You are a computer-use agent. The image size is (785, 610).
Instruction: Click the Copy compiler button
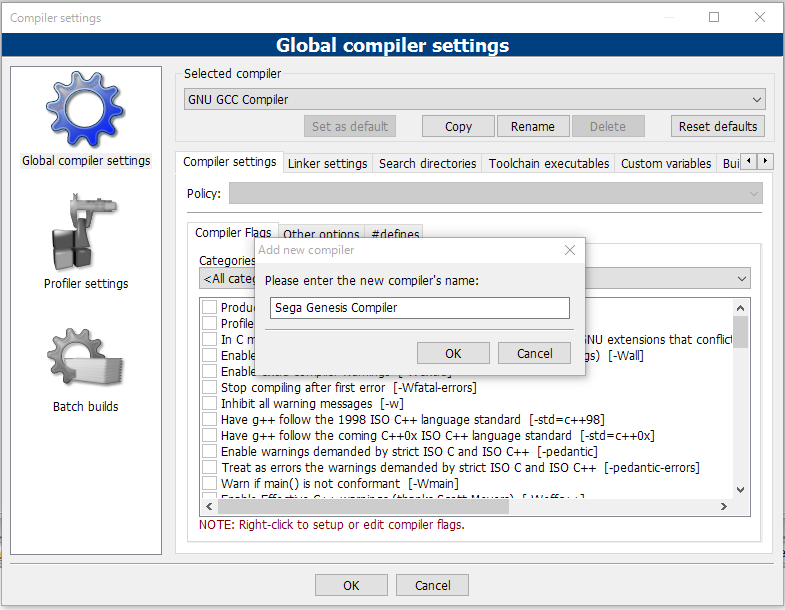(458, 126)
